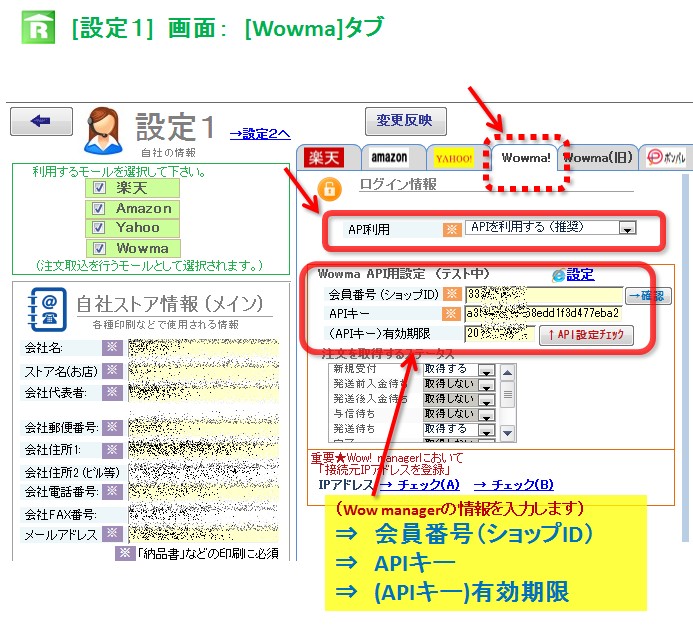Click the APIキー input field
The width and height of the screenshot is (693, 625).
coord(543,313)
